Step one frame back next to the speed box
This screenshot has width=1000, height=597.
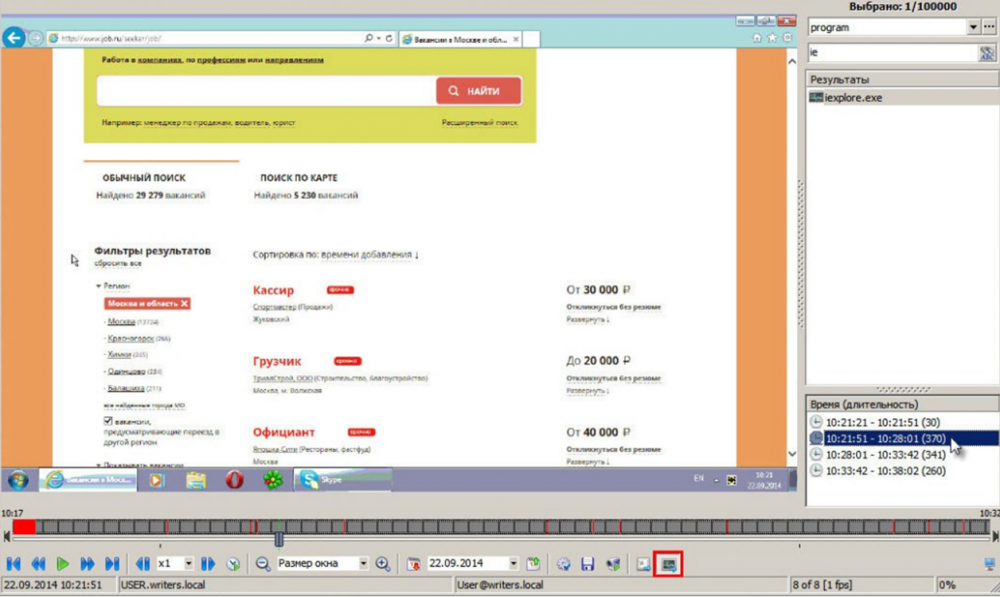(143, 564)
